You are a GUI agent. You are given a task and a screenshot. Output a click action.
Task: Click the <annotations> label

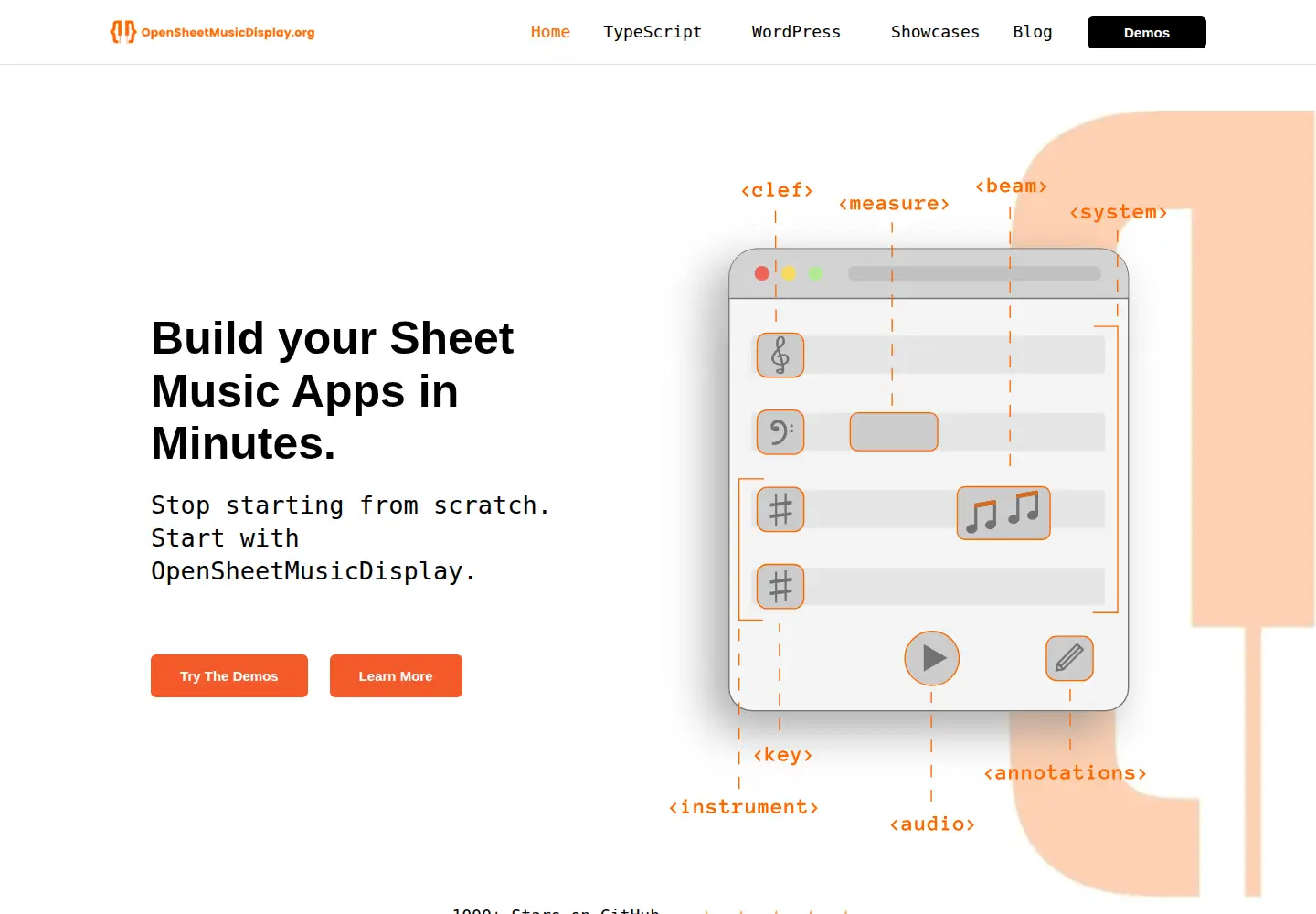pos(1065,773)
